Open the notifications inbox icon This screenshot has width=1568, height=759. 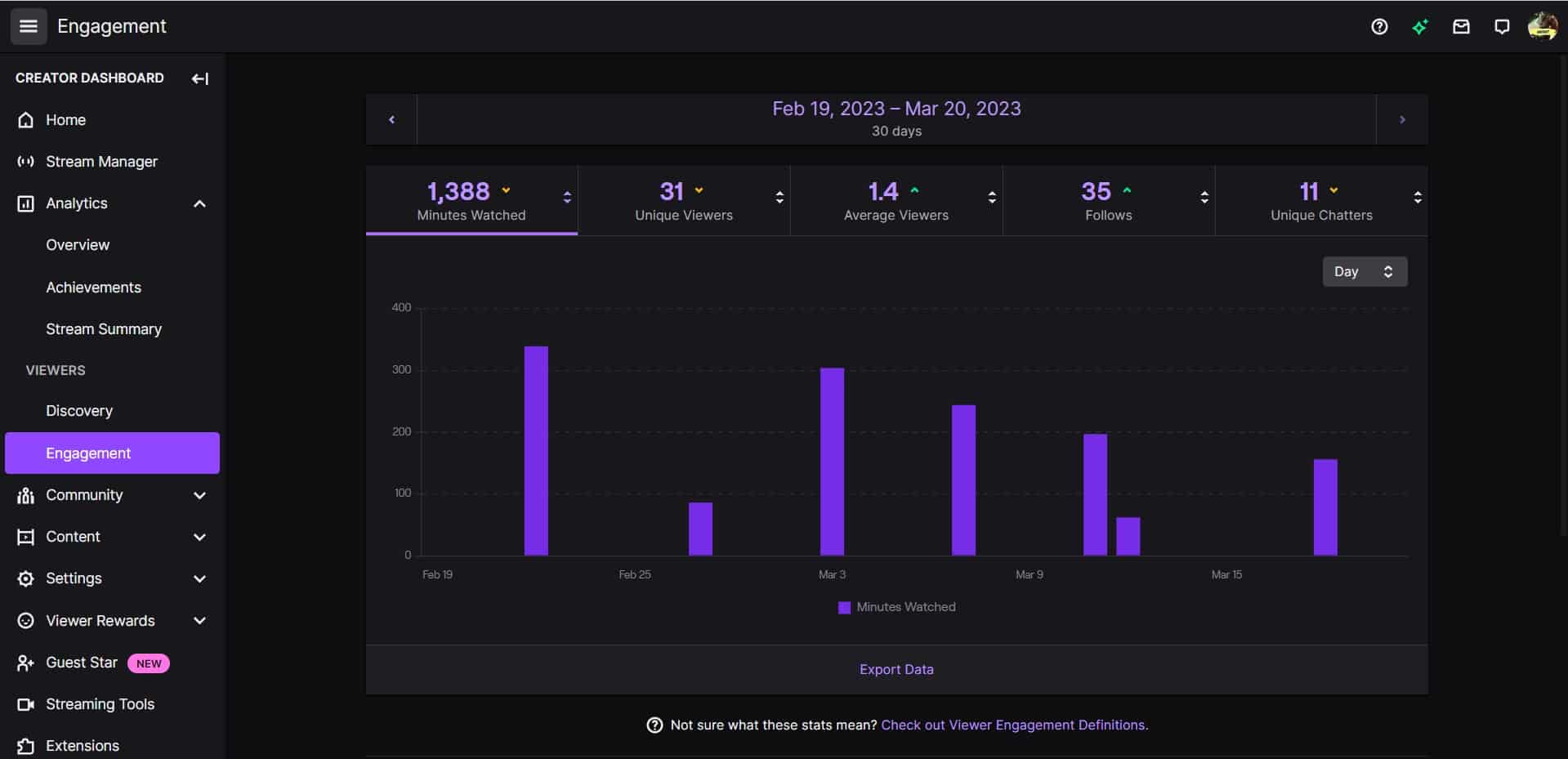pos(1461,27)
